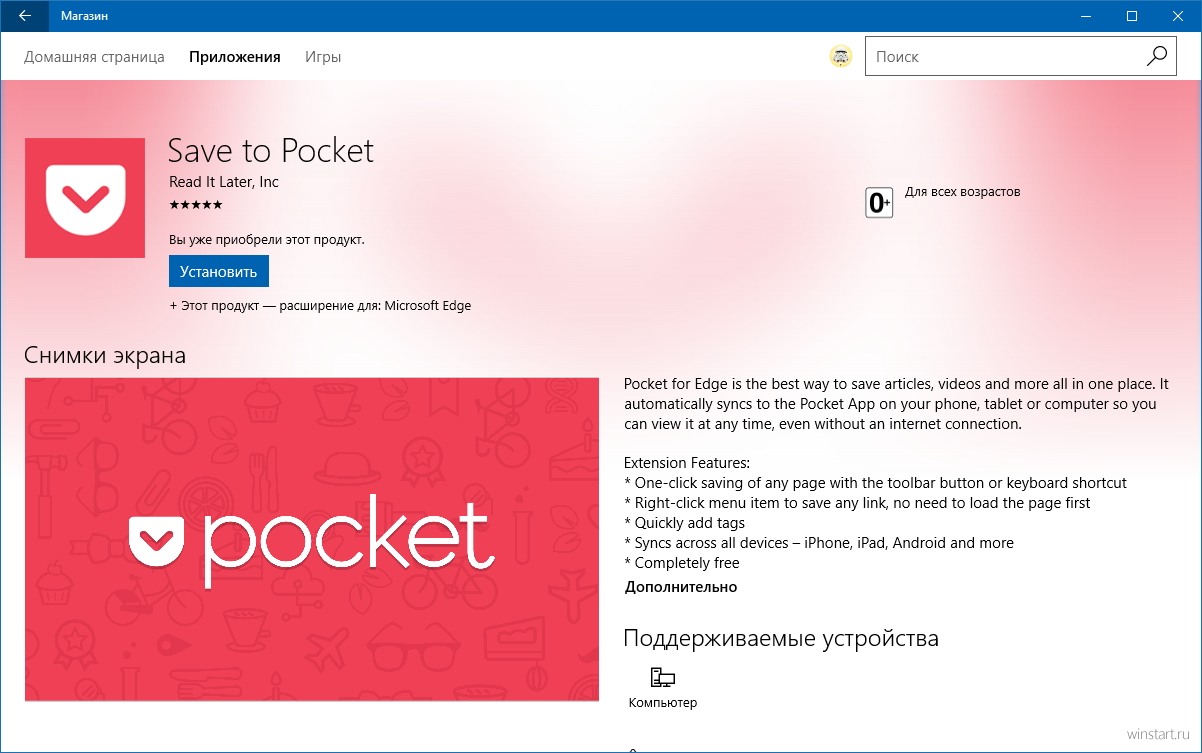This screenshot has height=753, width=1202.
Task: Click the Microsoft Edge extension note
Action: pos(320,306)
